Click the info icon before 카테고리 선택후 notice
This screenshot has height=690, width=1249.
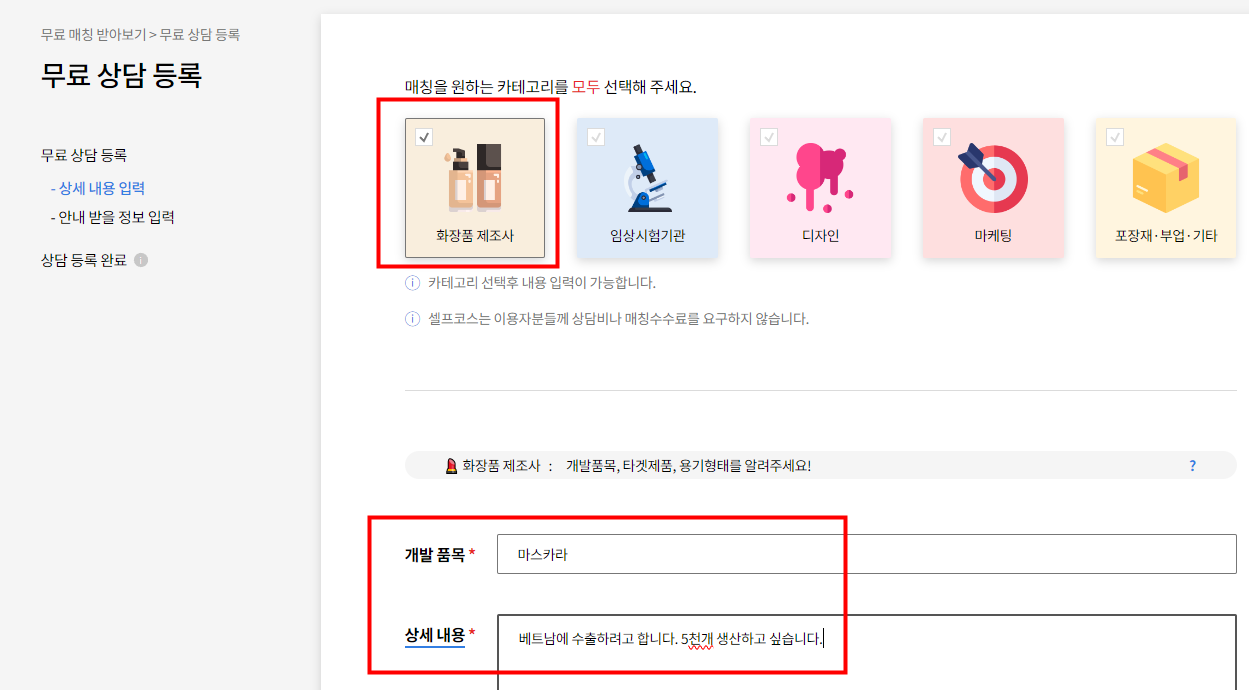412,283
